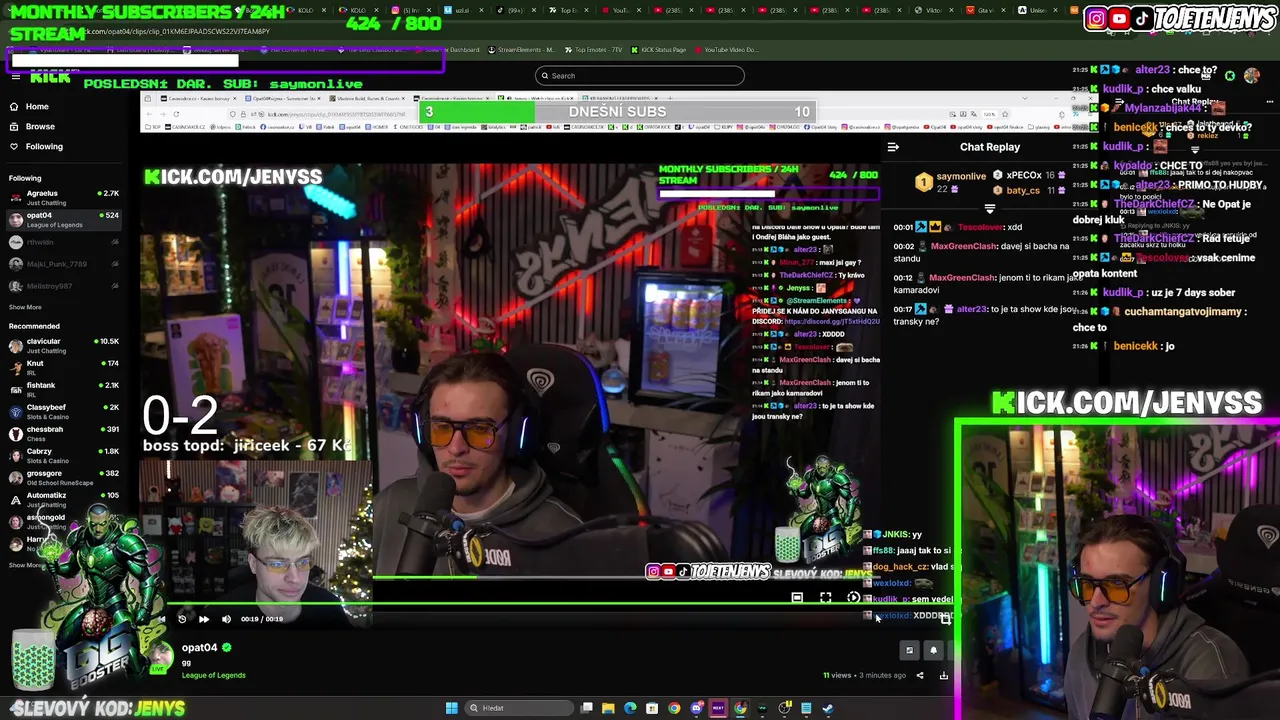Open Steam from taskbar
Image resolution: width=1280 pixels, height=720 pixels.
tap(827, 708)
